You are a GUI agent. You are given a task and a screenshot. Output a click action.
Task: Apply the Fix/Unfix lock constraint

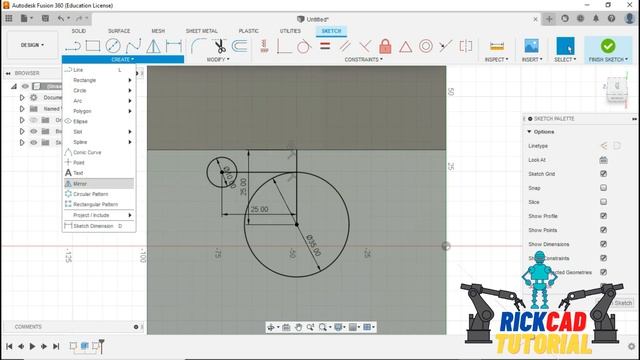point(385,46)
